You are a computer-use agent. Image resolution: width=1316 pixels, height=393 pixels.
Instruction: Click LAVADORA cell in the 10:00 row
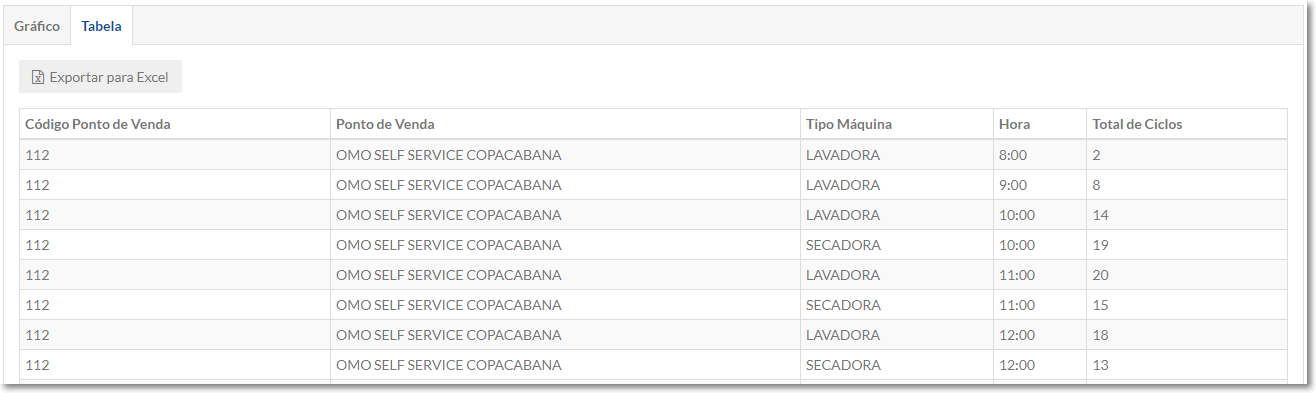coord(843,215)
